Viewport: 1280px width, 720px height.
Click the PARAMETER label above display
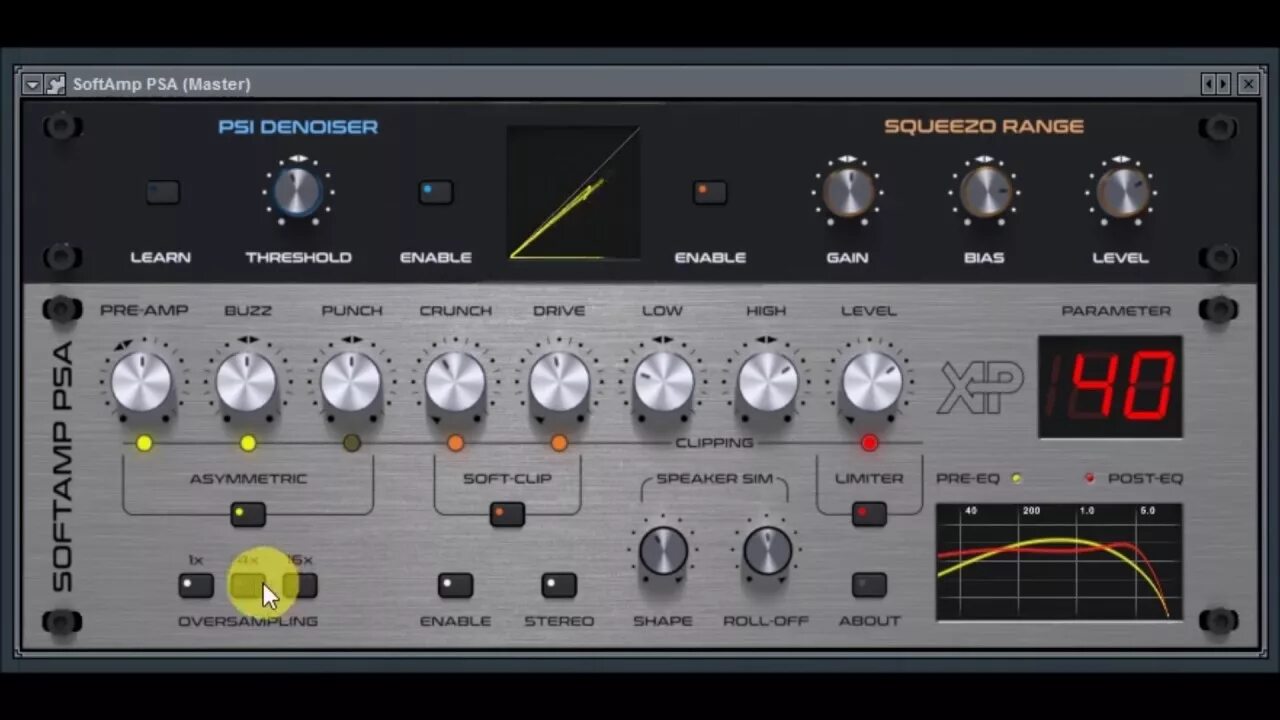point(1116,311)
